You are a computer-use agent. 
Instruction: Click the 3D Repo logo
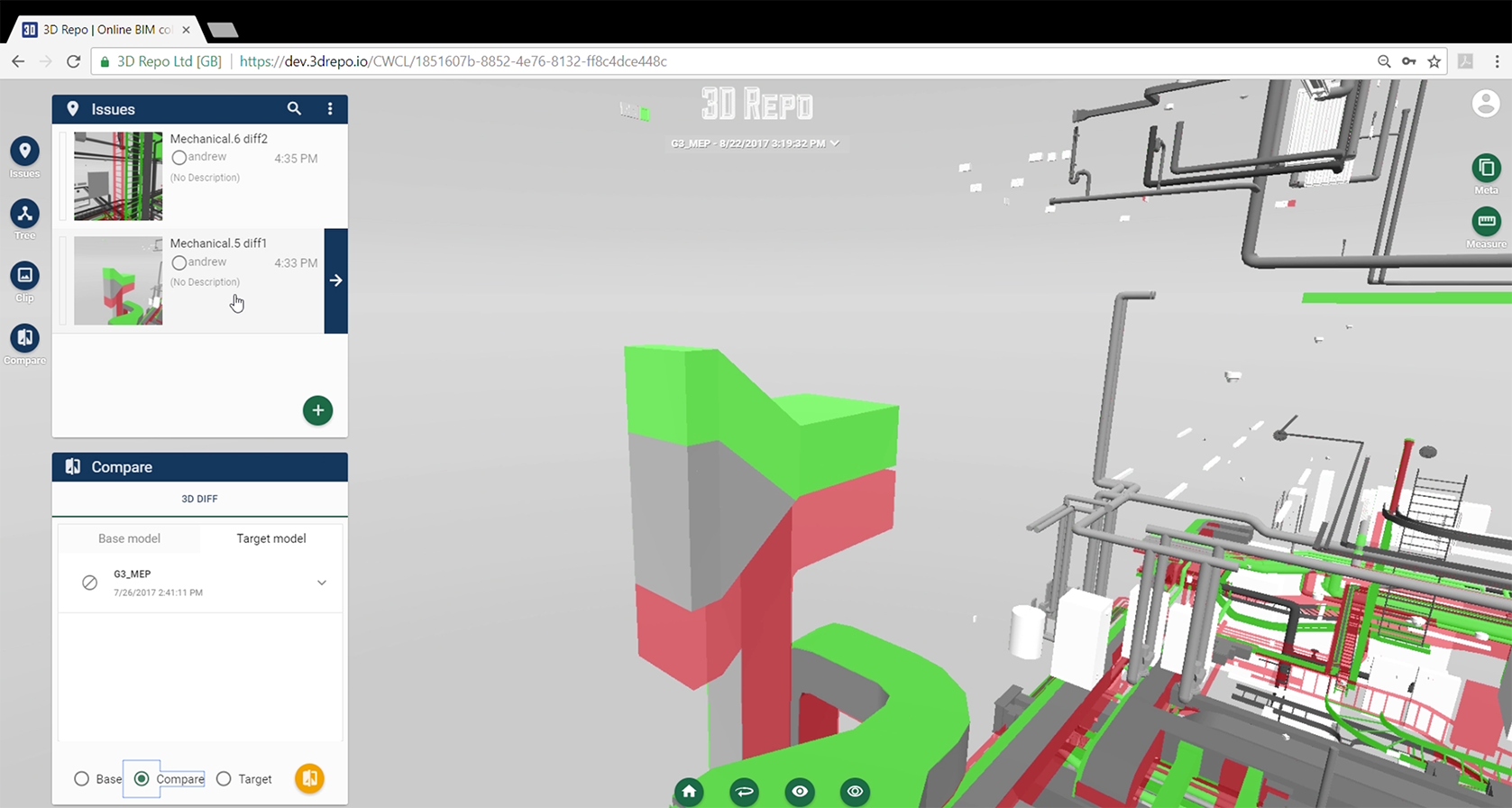[756, 105]
